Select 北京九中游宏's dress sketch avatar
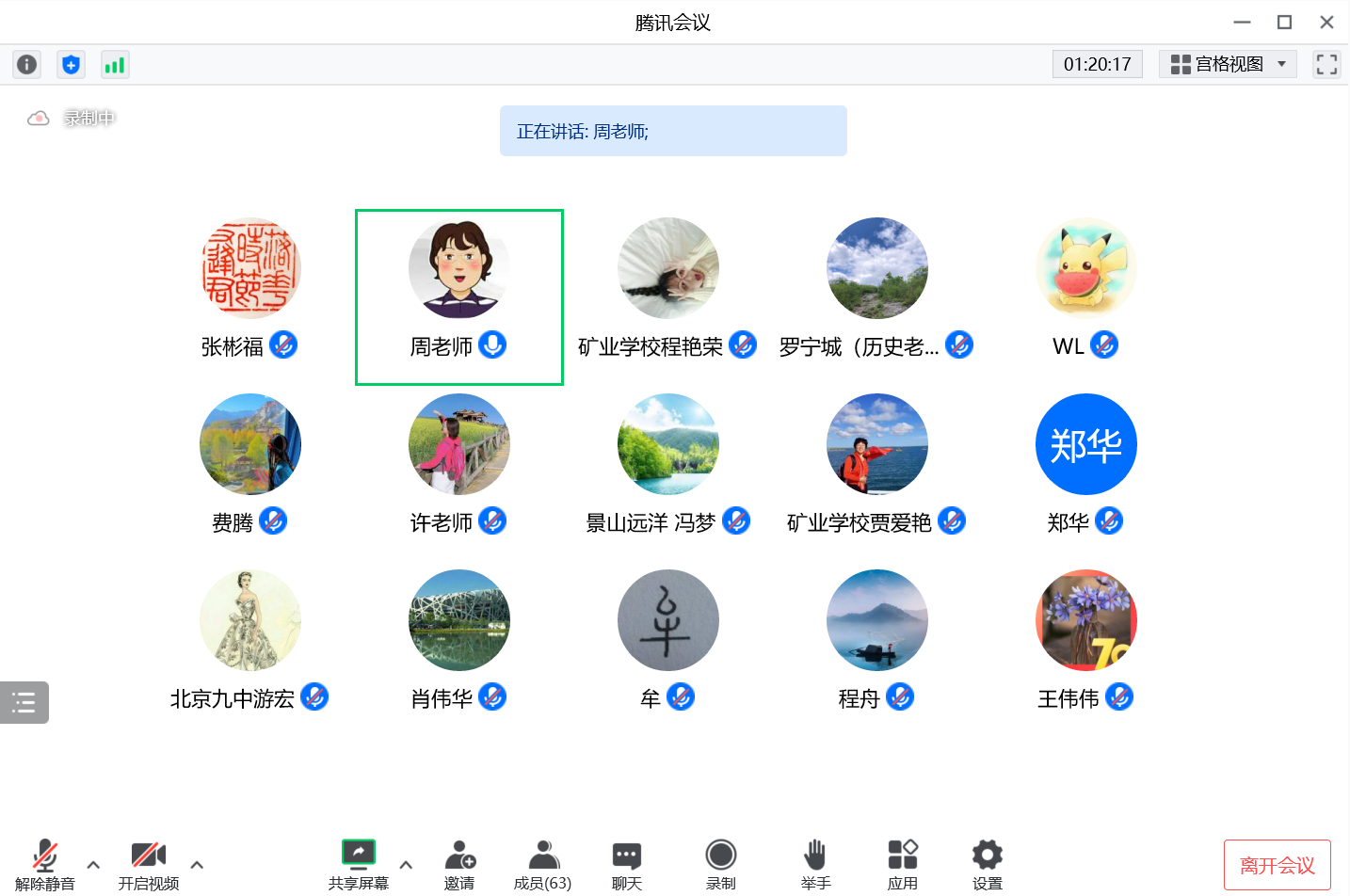 click(x=250, y=620)
